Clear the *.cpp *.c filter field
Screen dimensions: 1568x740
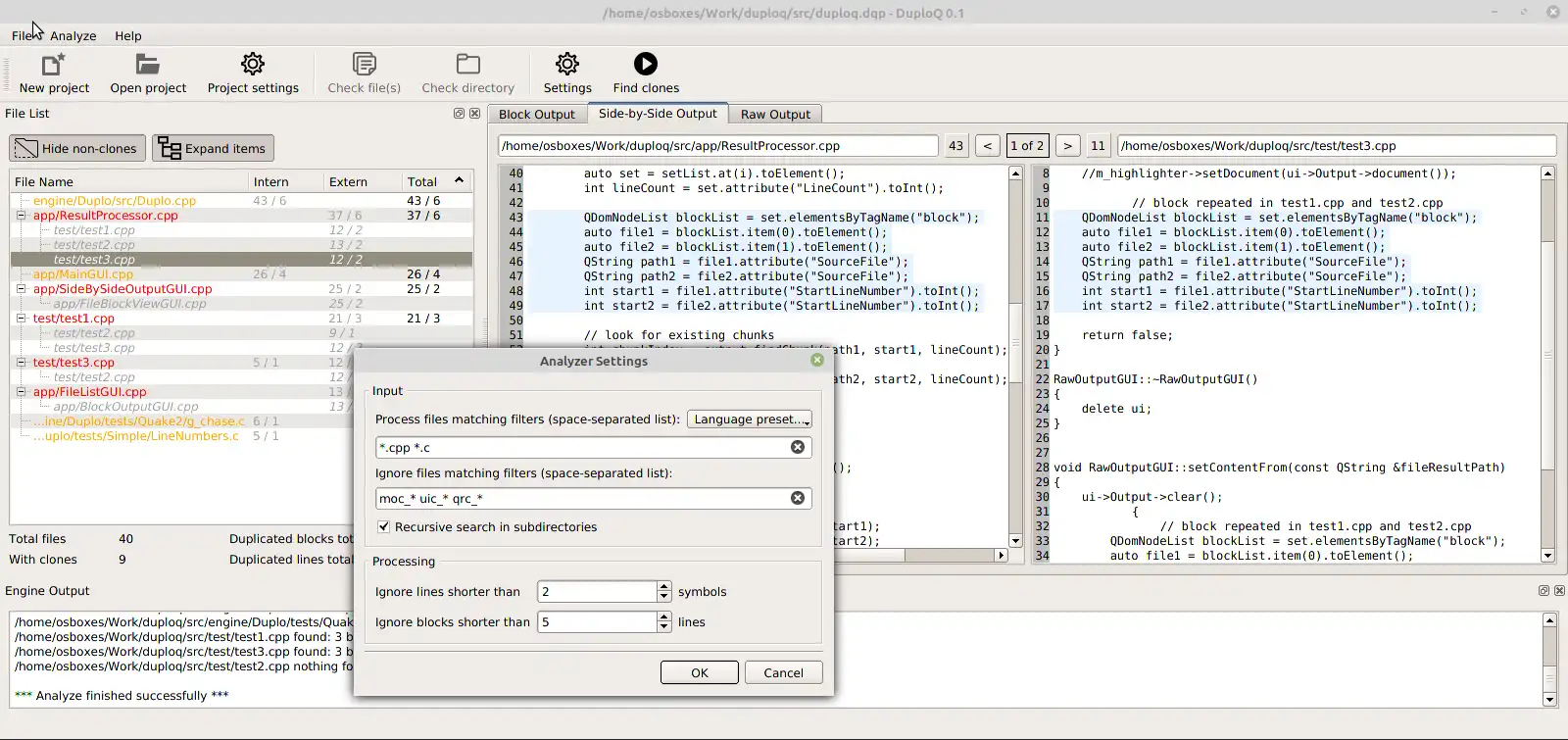(x=798, y=447)
